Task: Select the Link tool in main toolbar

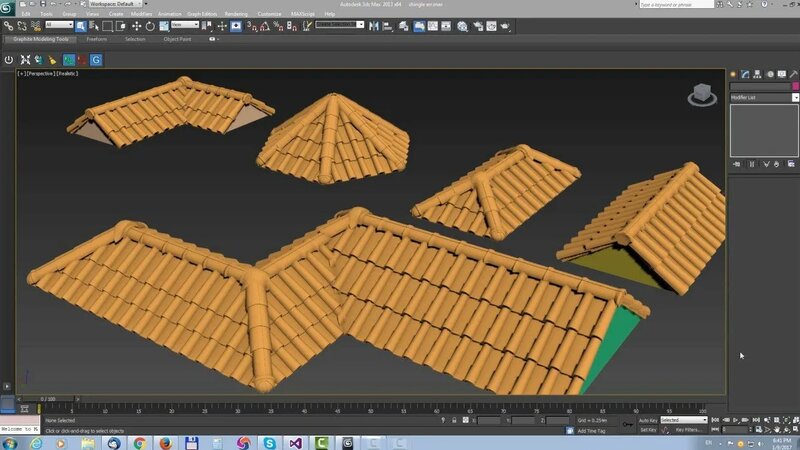Action: click(x=8, y=26)
